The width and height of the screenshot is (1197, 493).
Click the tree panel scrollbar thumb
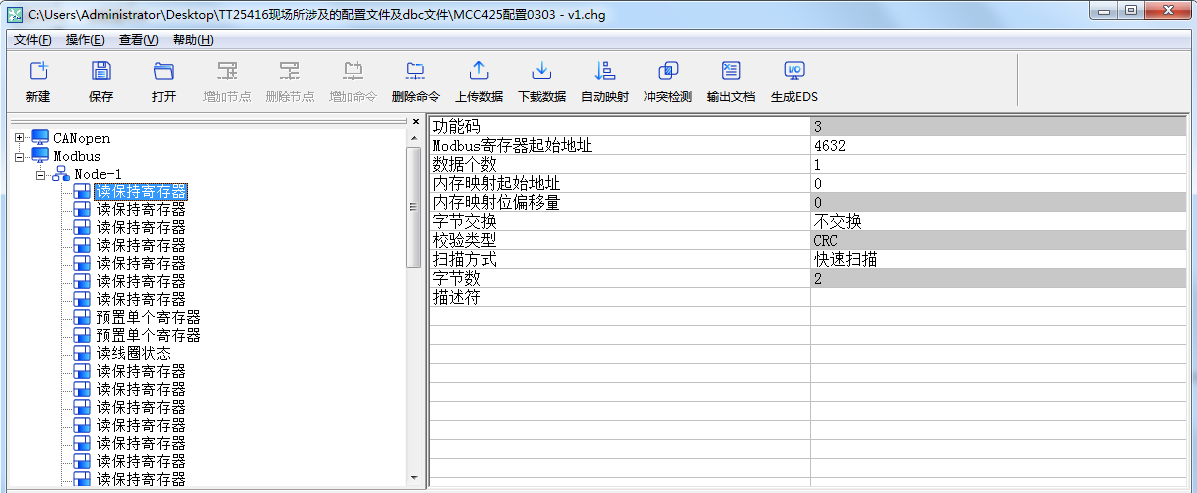[415, 207]
